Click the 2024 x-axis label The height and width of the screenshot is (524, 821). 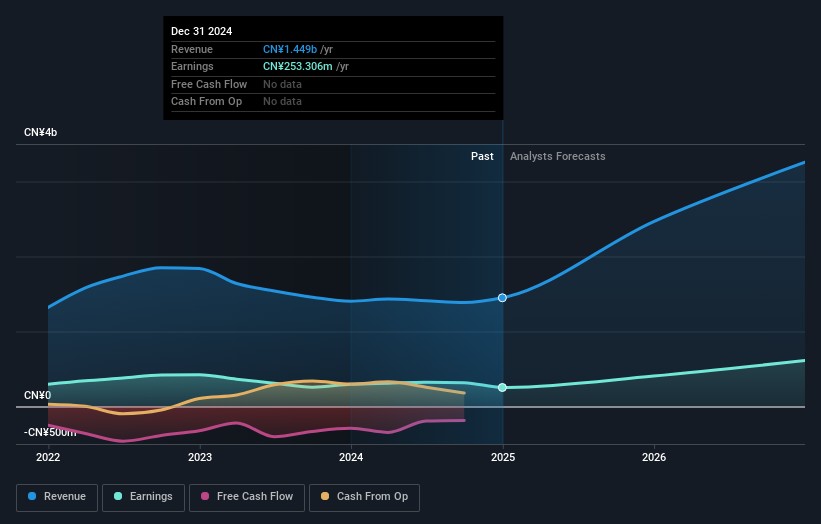pyautogui.click(x=351, y=457)
